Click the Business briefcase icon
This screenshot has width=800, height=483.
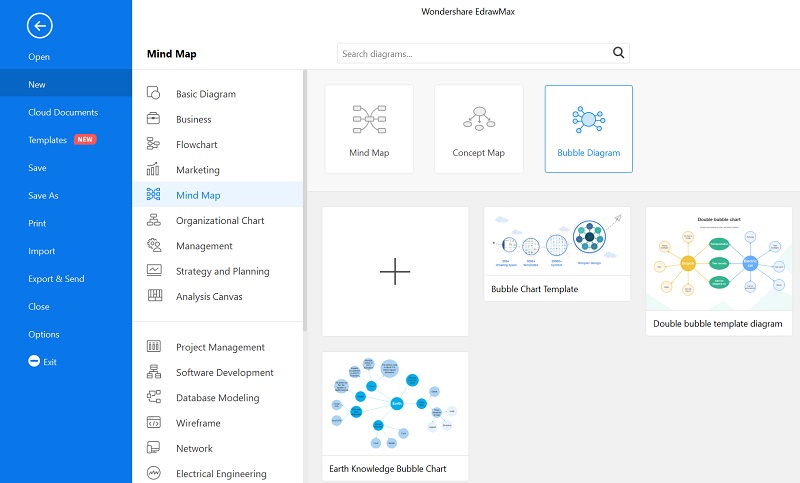pyautogui.click(x=154, y=118)
